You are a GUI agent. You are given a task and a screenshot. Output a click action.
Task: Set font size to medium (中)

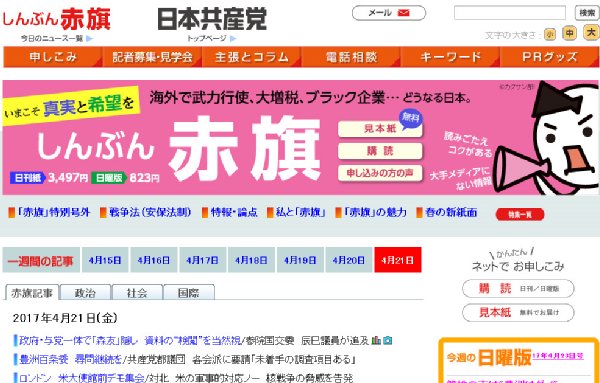pos(569,34)
